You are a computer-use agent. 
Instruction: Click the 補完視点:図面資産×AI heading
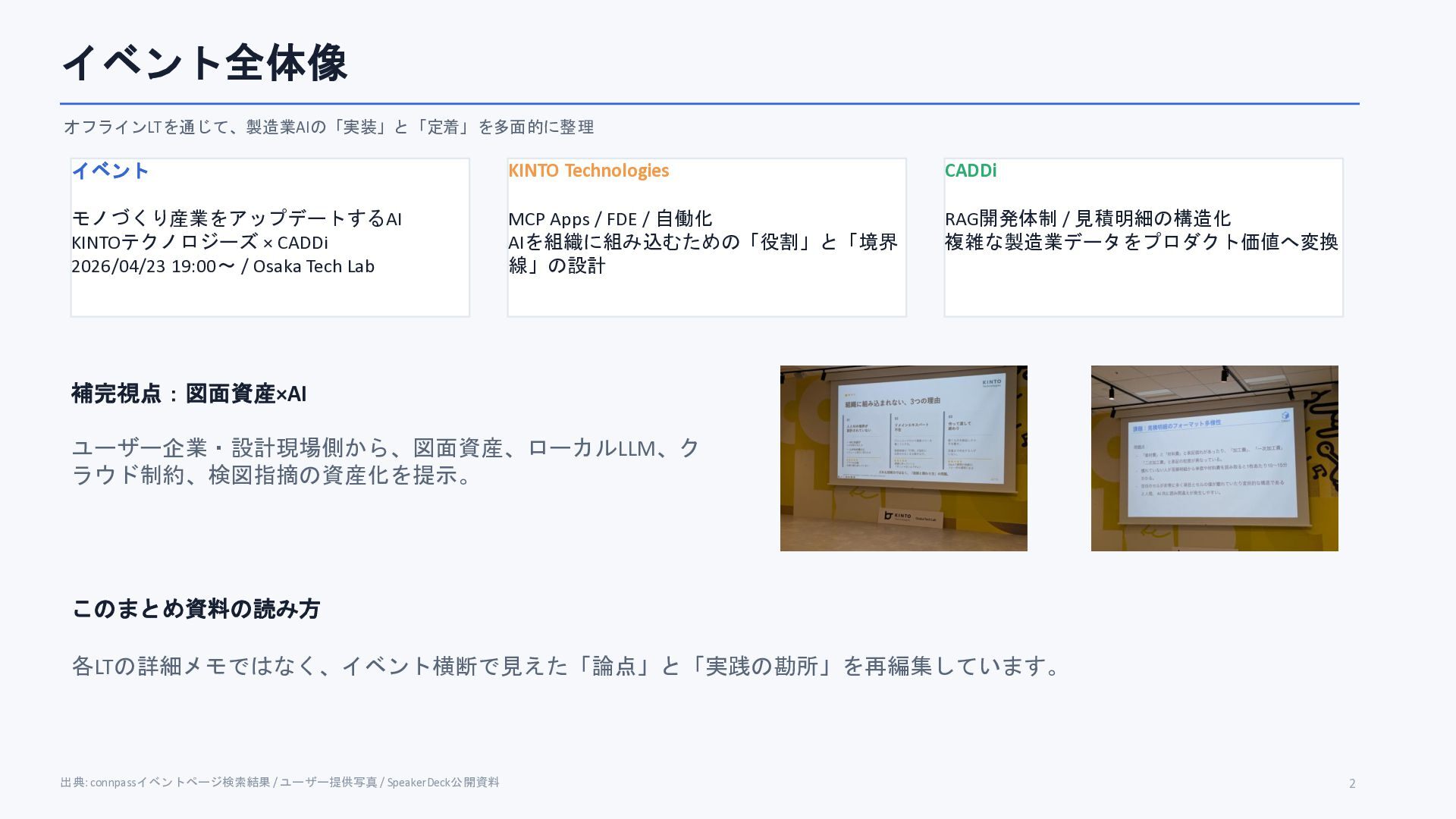click(x=189, y=394)
